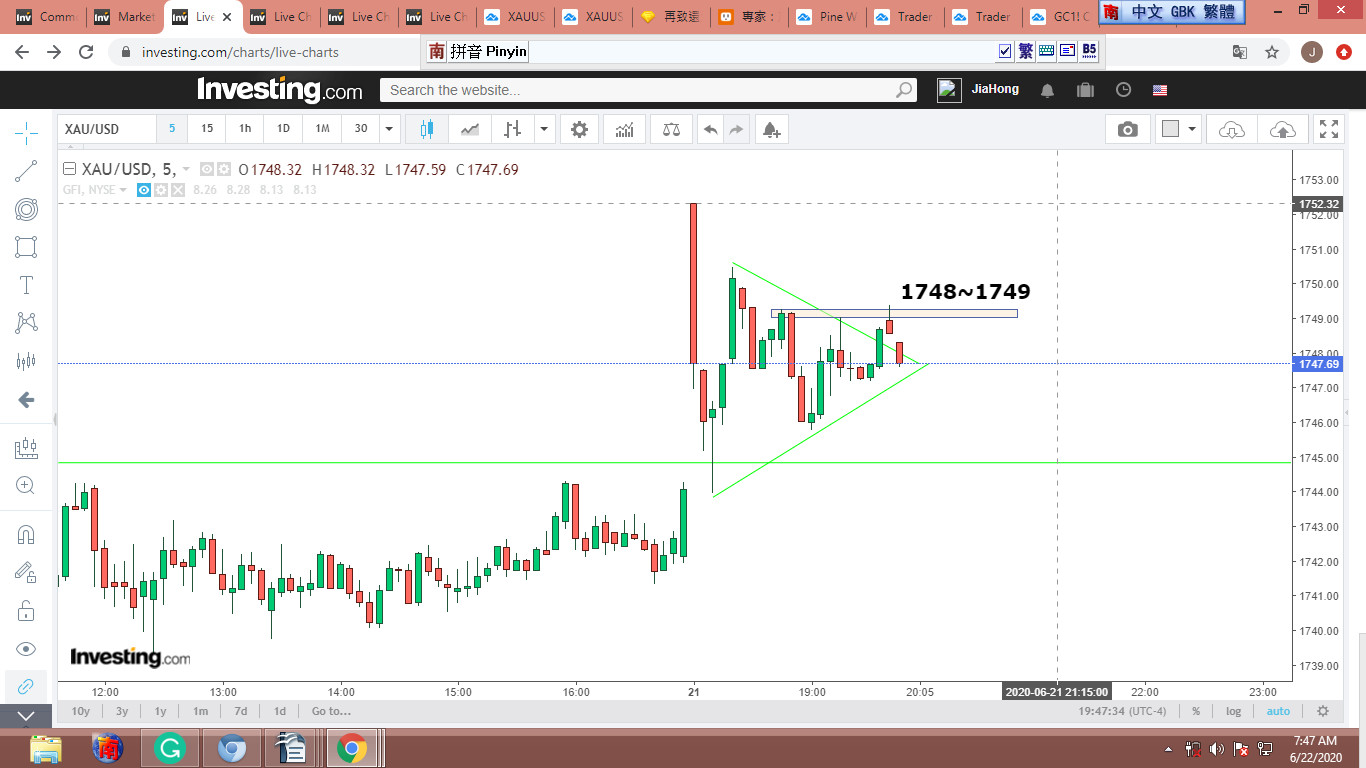Image resolution: width=1366 pixels, height=768 pixels.
Task: Activate the zoom in tool
Action: (26, 486)
